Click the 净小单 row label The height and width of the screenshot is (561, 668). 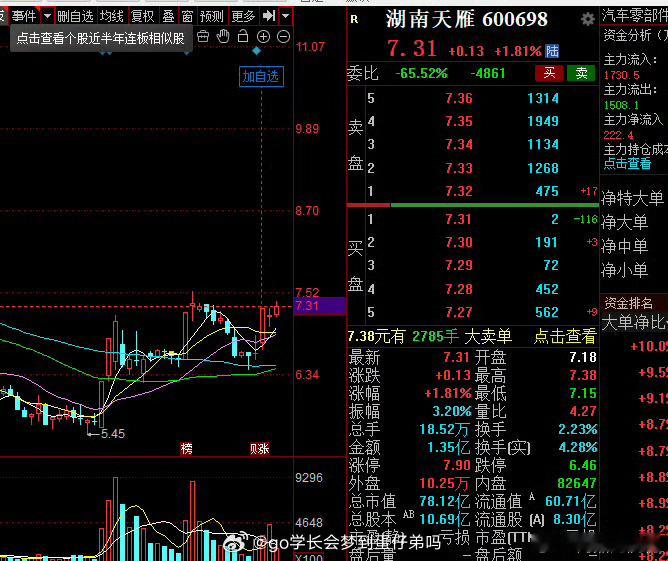coord(625,270)
